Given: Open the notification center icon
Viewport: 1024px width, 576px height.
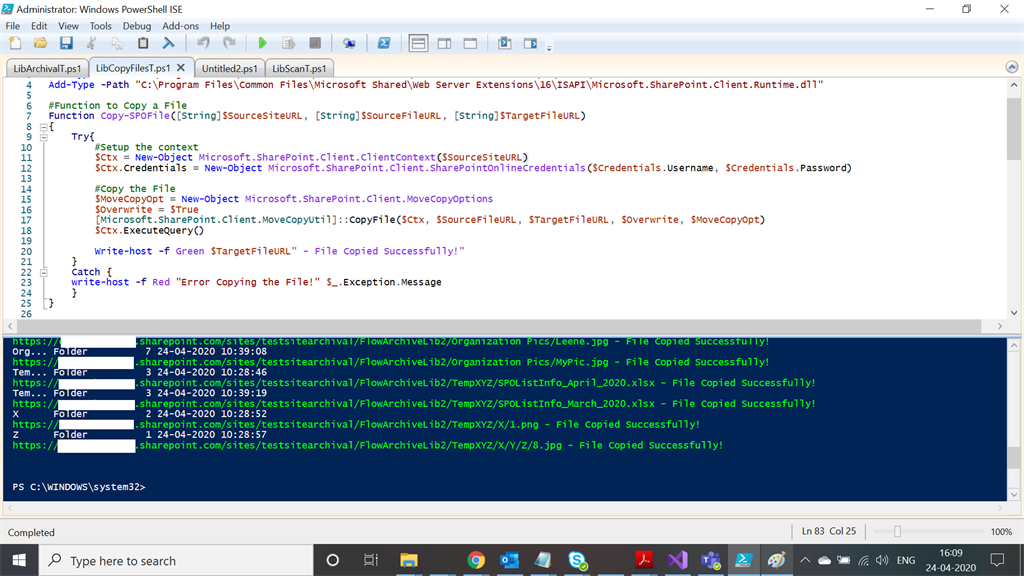Looking at the screenshot, I should (x=997, y=560).
